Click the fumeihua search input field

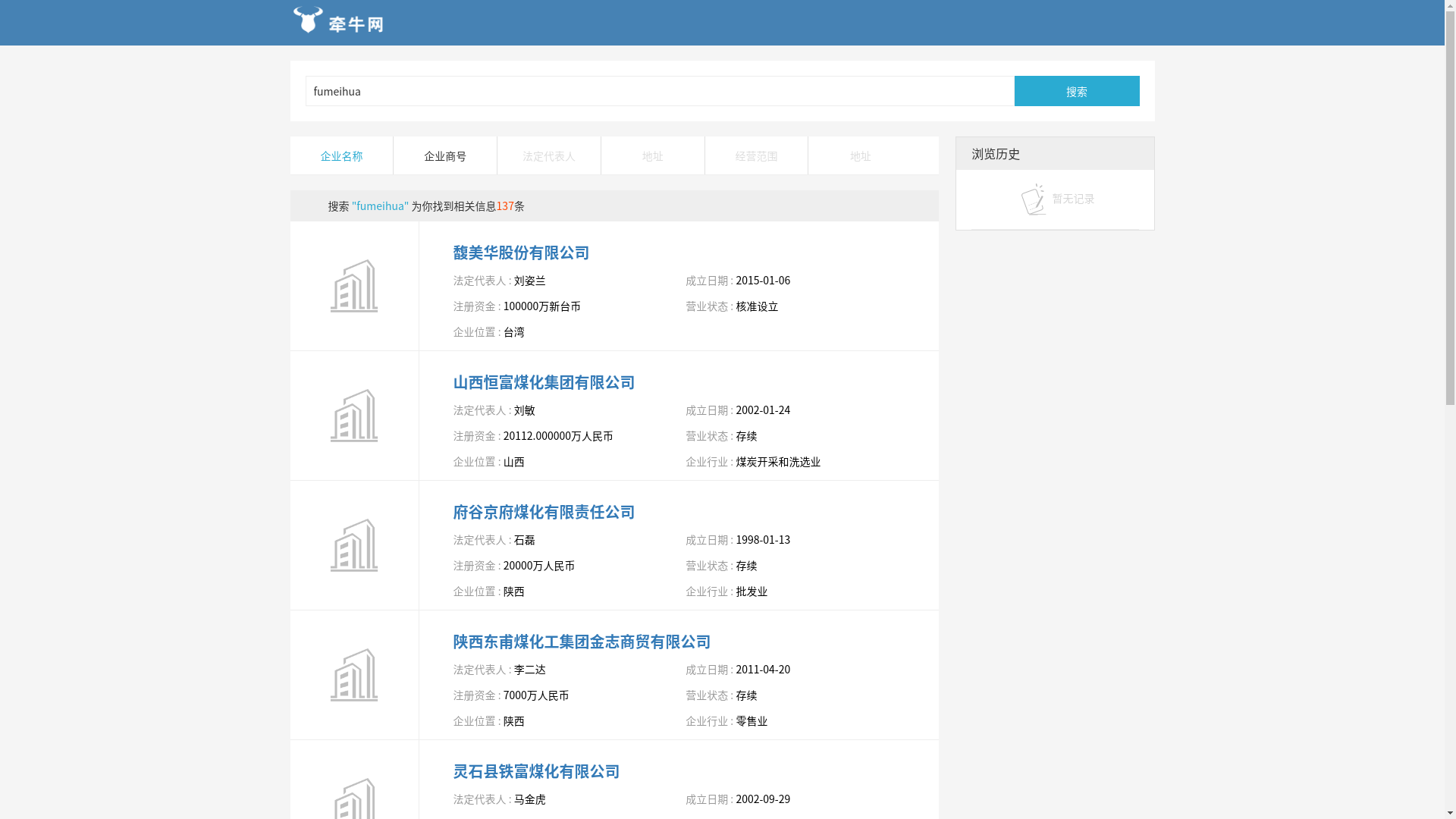tap(659, 91)
